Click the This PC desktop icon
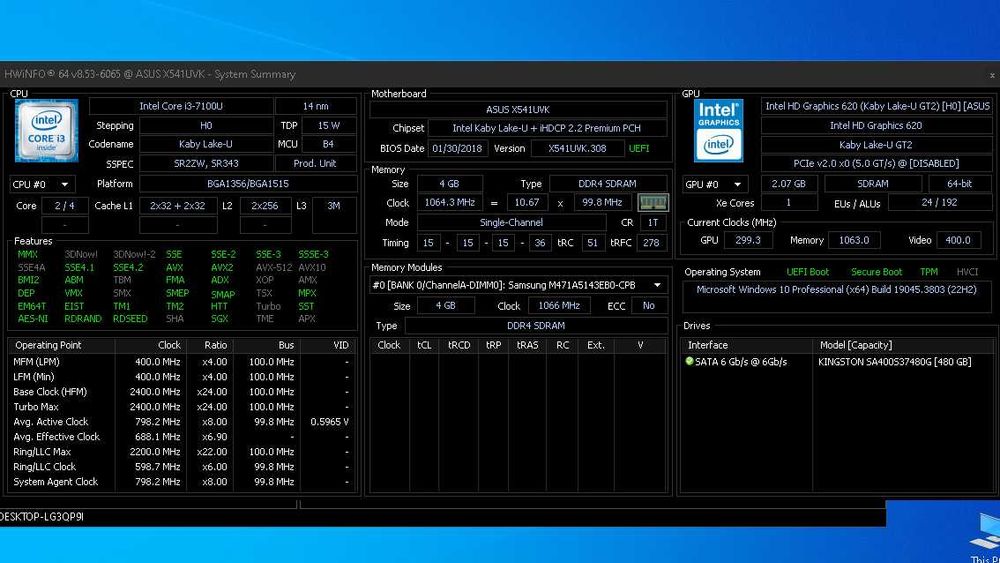1000x563 pixels. click(985, 539)
